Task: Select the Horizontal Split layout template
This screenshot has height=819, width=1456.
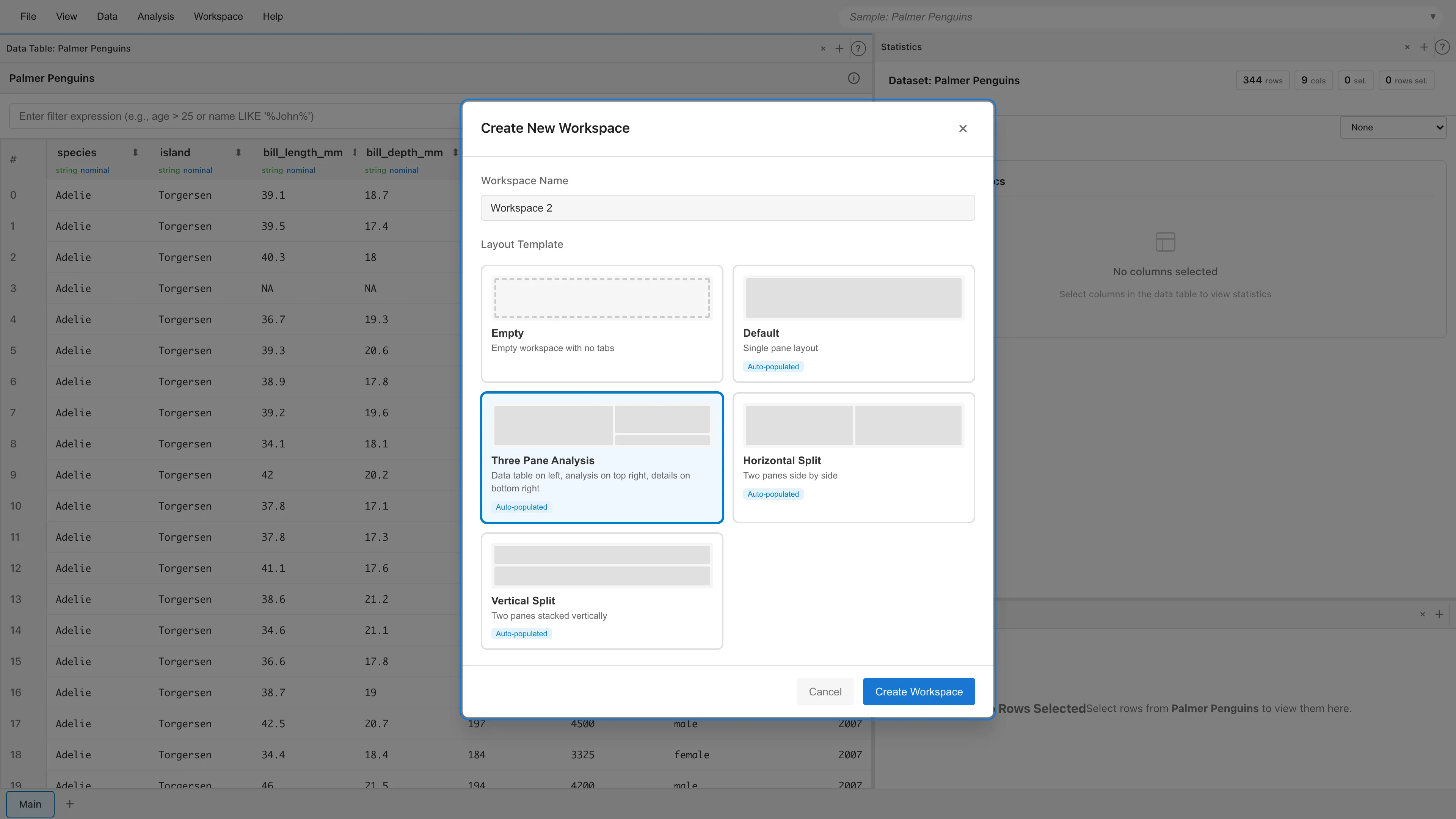Action: point(853,457)
